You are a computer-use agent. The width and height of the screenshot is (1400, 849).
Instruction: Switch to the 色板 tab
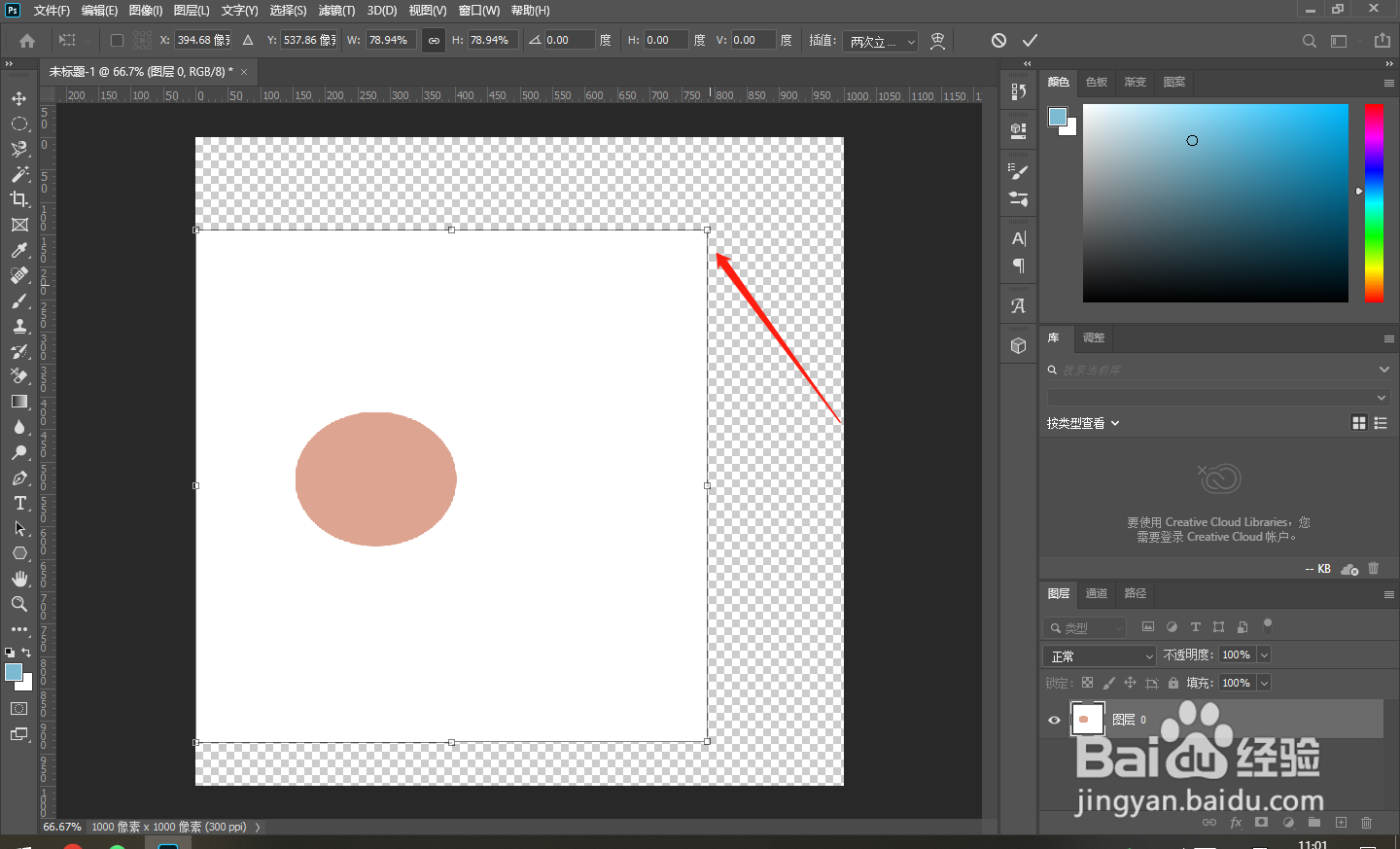[x=1097, y=83]
